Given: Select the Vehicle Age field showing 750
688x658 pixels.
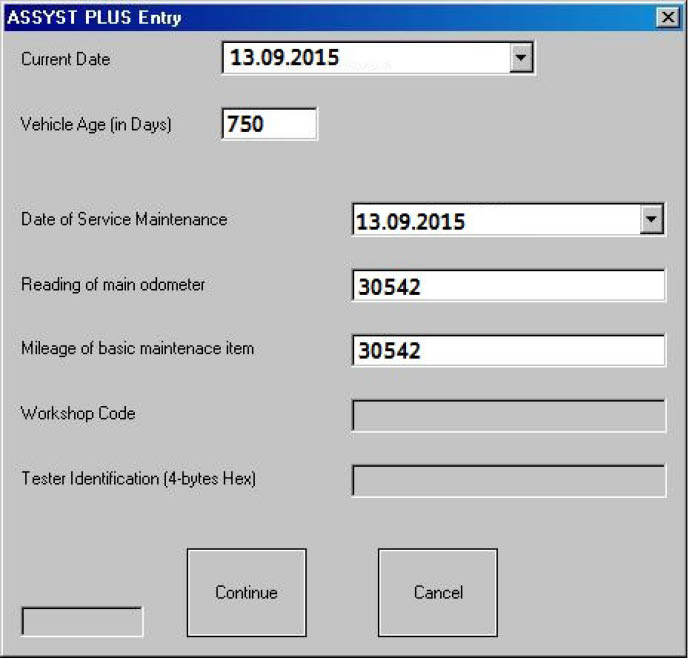Looking at the screenshot, I should 268,125.
